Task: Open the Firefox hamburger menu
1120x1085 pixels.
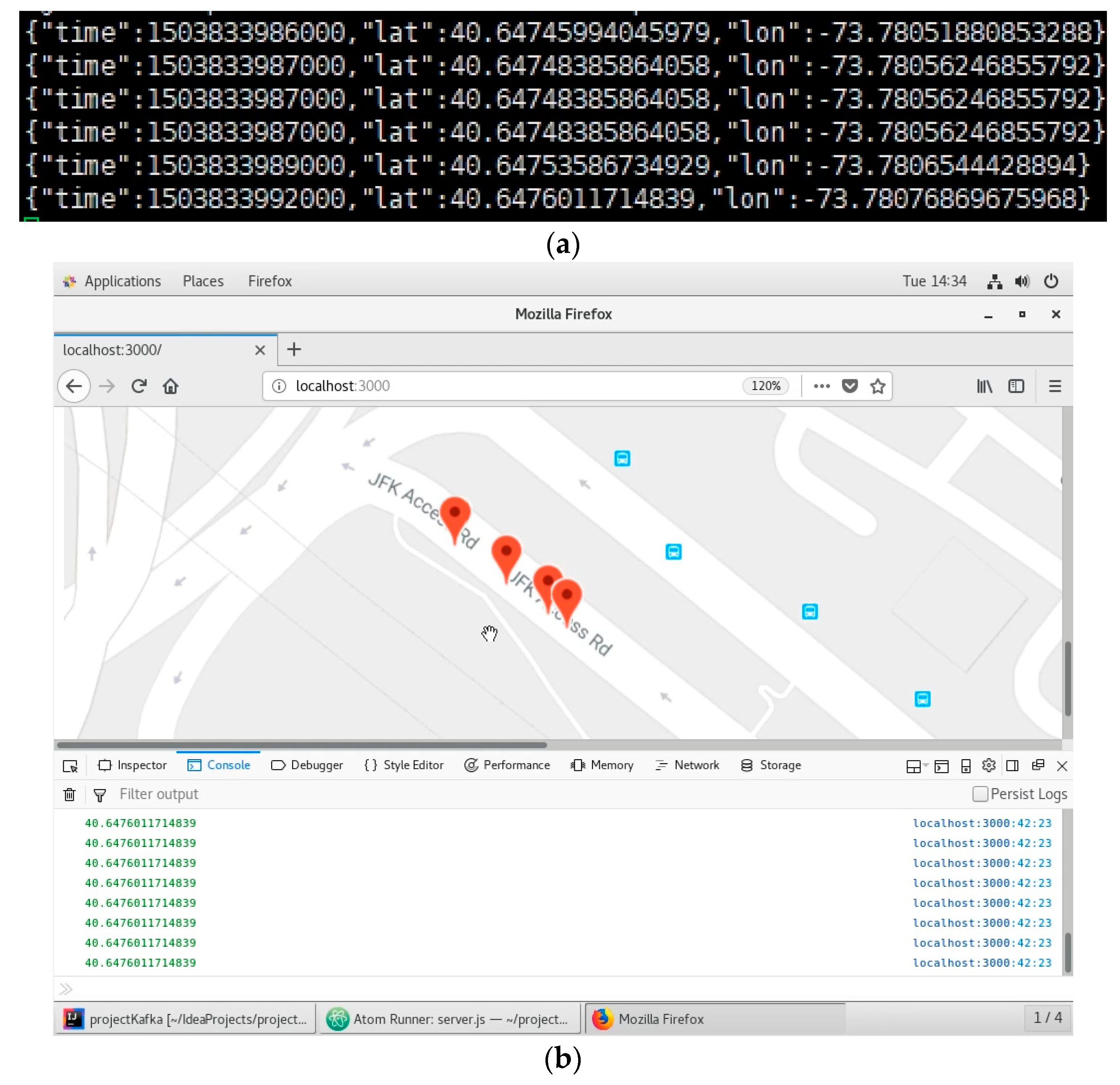Action: (1054, 386)
